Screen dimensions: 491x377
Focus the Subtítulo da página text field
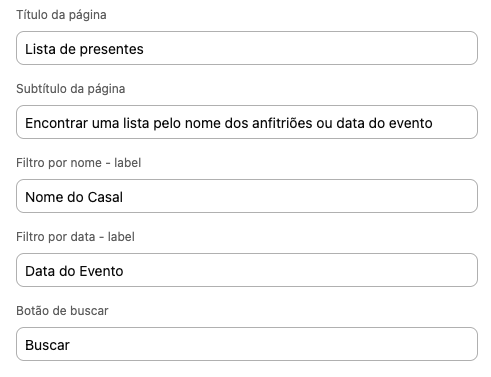coord(247,122)
